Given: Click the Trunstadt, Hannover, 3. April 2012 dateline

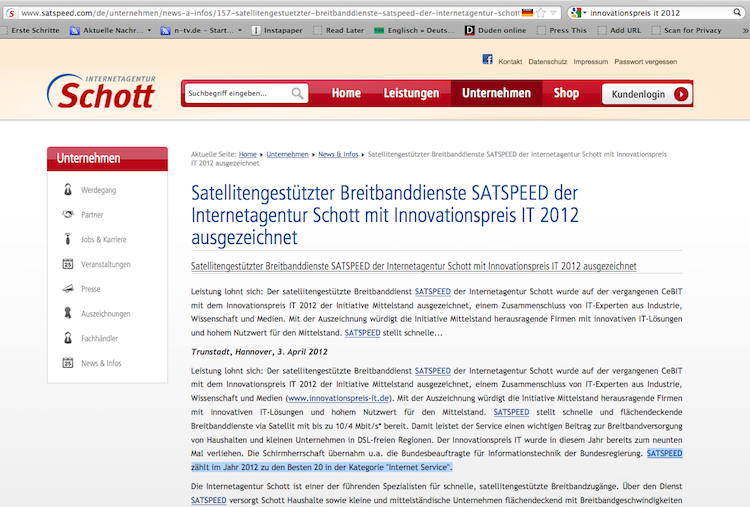Looking at the screenshot, I should click(259, 352).
